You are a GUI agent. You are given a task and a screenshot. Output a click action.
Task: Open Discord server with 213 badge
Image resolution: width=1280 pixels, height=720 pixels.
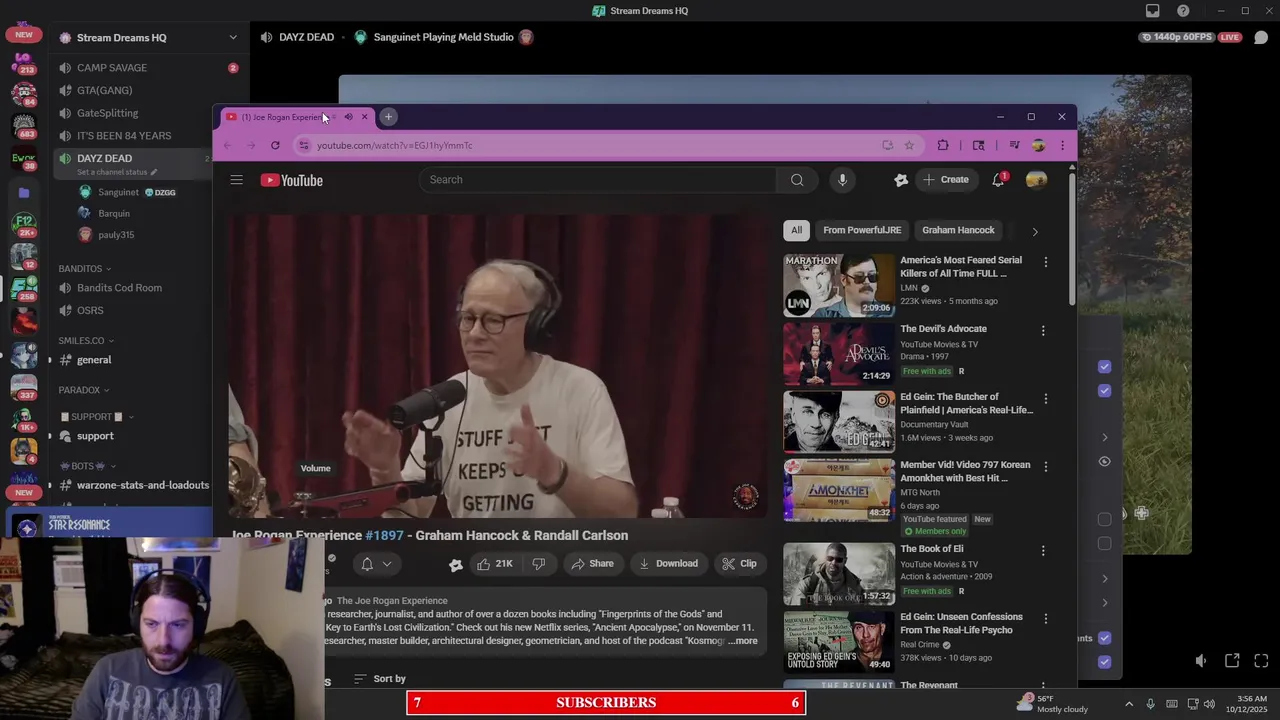[x=24, y=62]
